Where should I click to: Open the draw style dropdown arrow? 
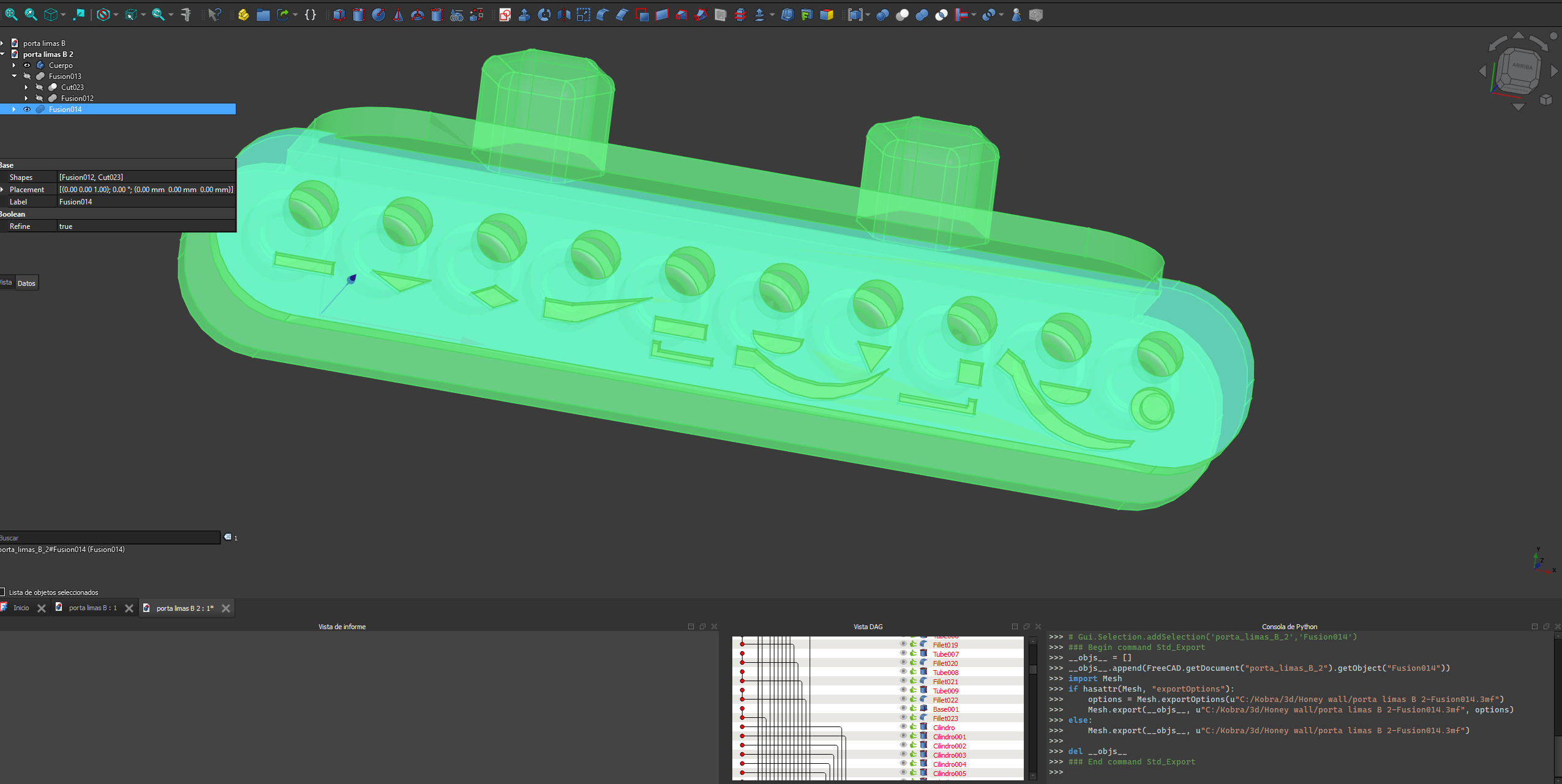click(x=116, y=15)
